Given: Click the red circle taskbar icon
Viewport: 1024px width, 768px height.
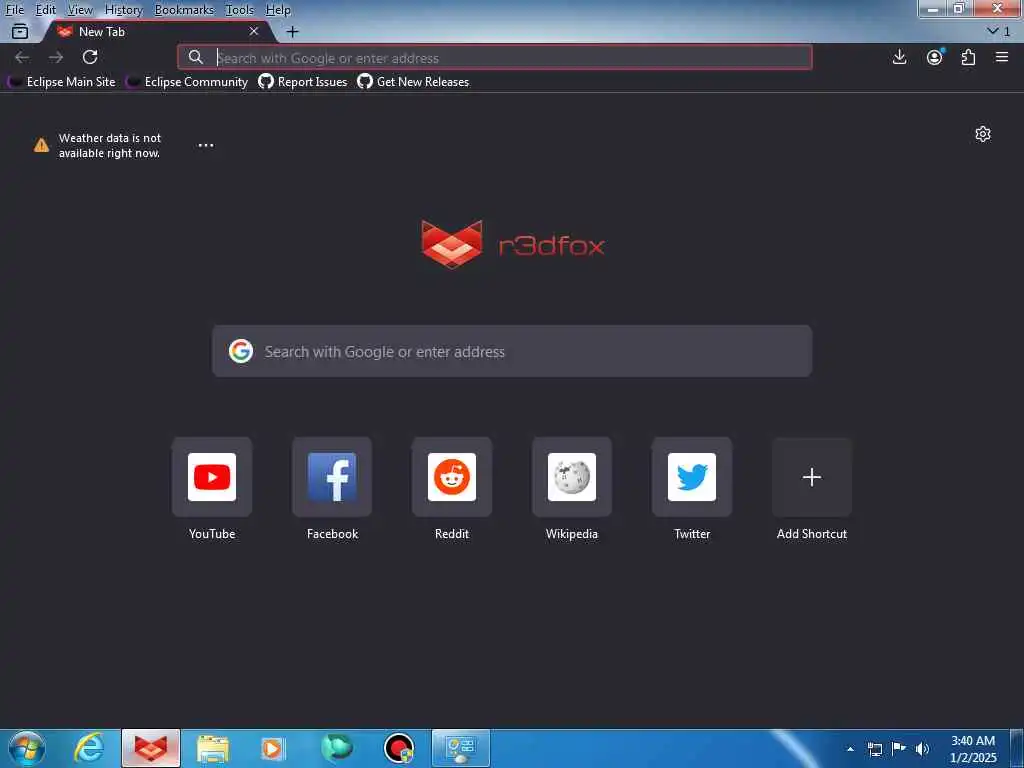Looking at the screenshot, I should (399, 748).
